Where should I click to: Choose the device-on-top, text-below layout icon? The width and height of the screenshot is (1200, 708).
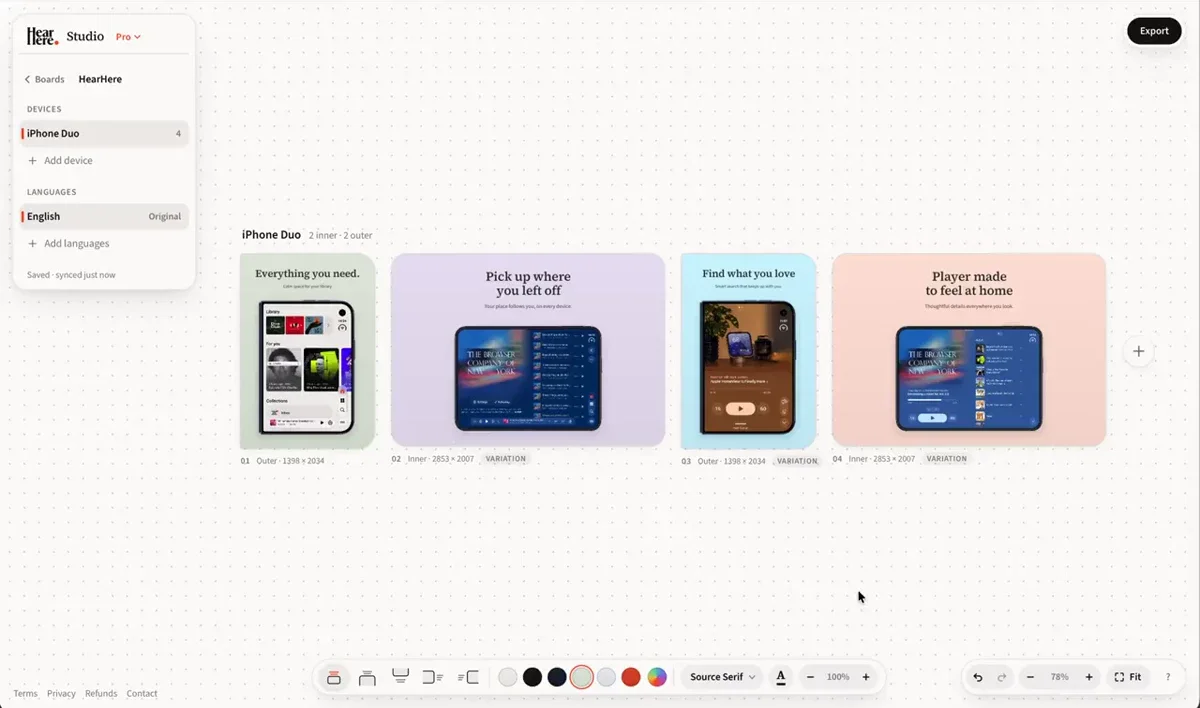click(x=400, y=677)
